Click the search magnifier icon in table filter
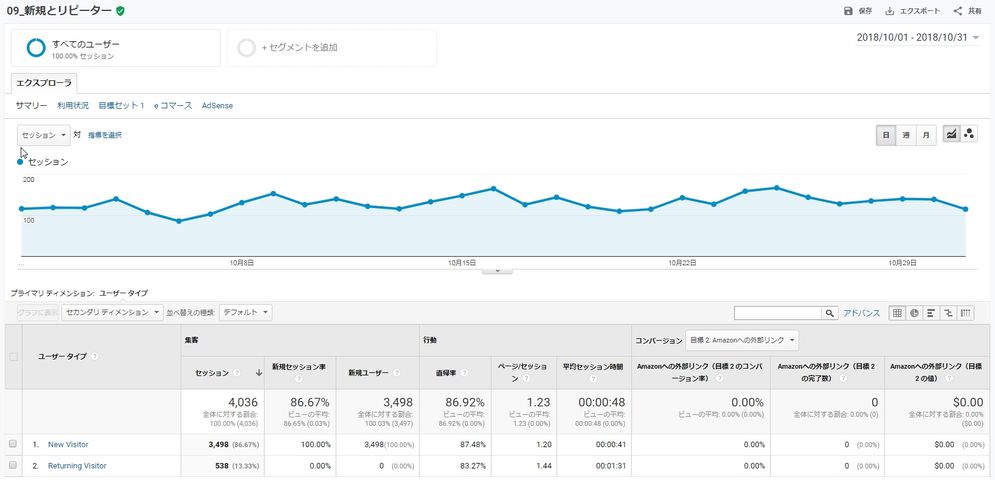Screen dimensions: 995x480 click(829, 313)
